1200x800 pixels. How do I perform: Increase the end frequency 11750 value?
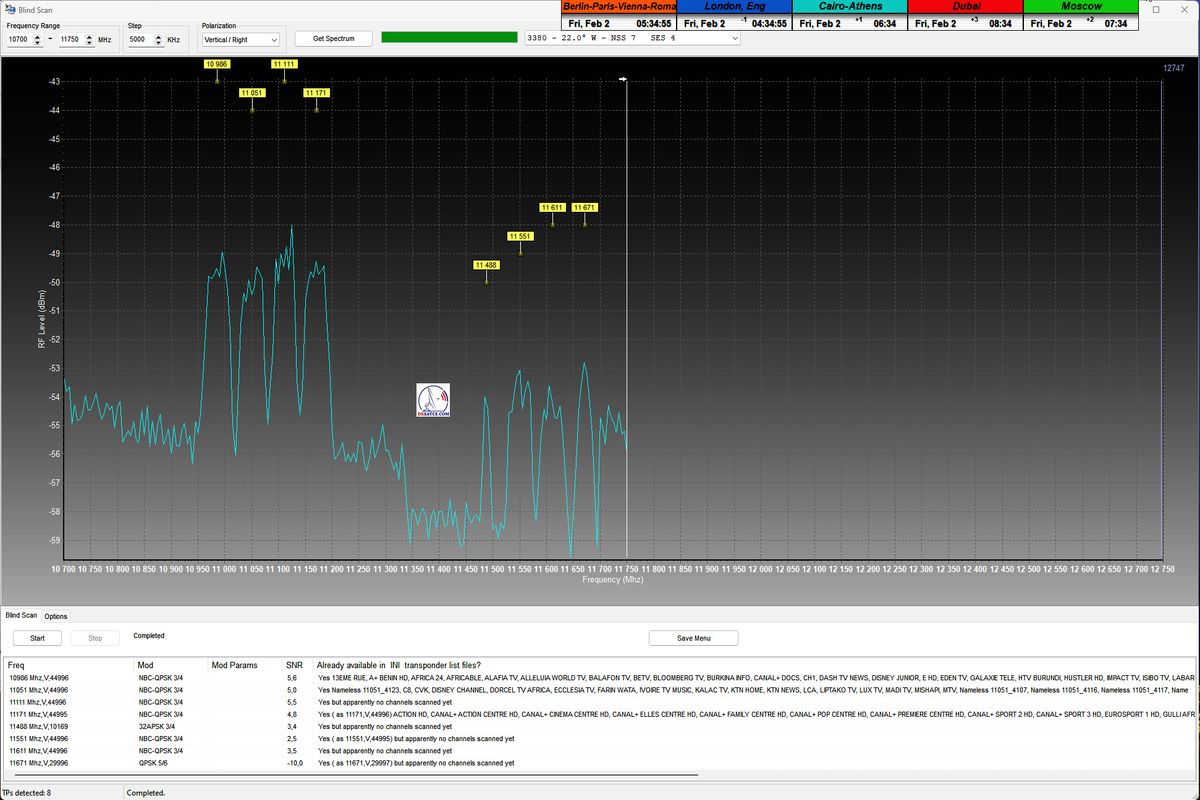(90, 36)
